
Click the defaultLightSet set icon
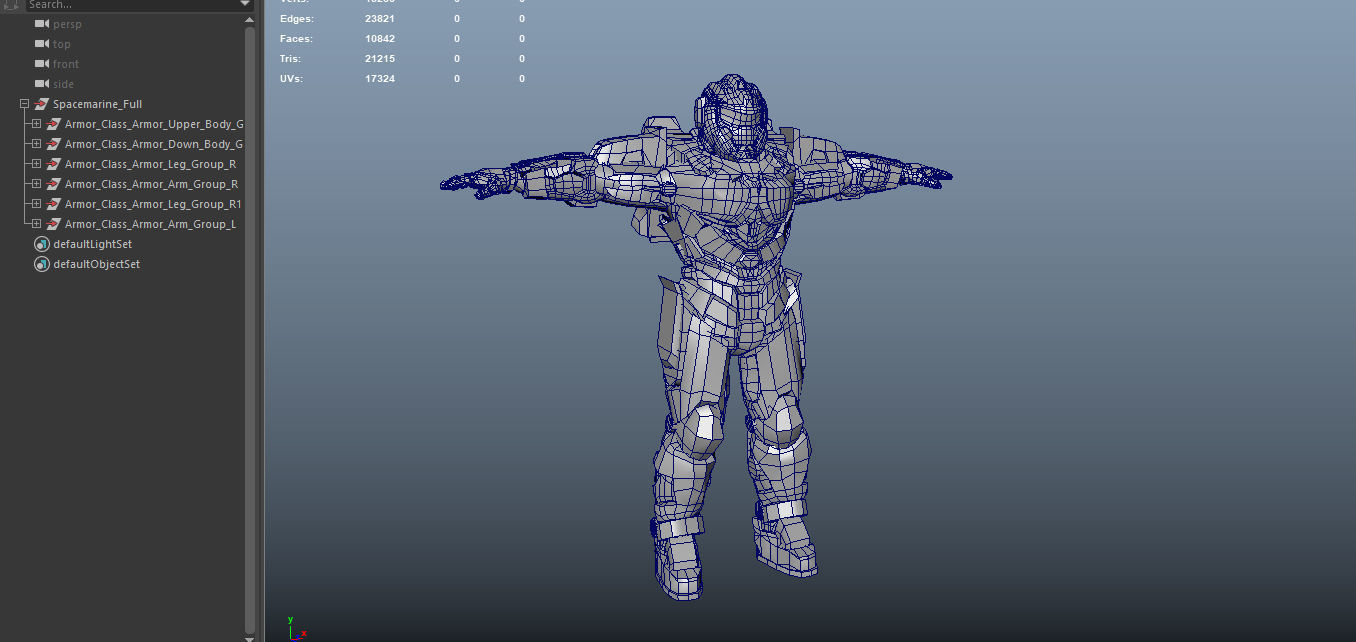(x=42, y=244)
